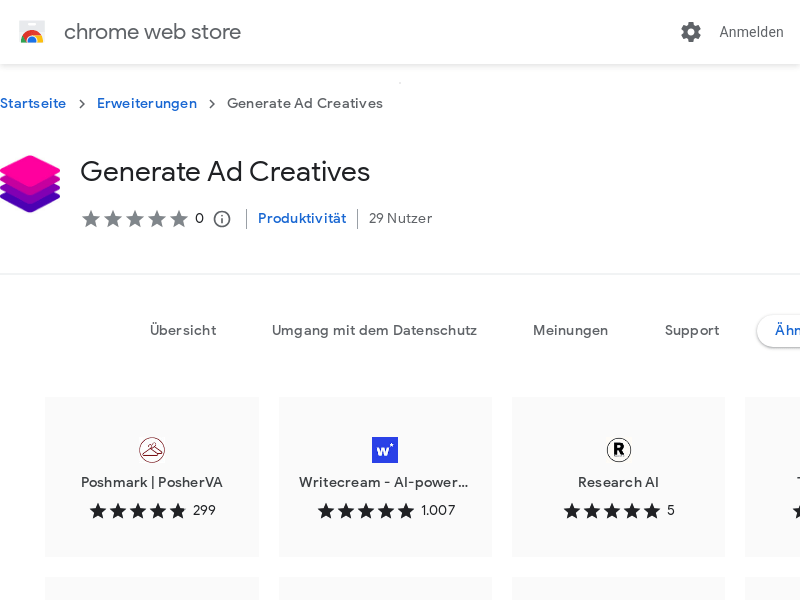Open the Erweiterungen breadcrumb link
Viewport: 800px width, 600px height.
(x=147, y=104)
